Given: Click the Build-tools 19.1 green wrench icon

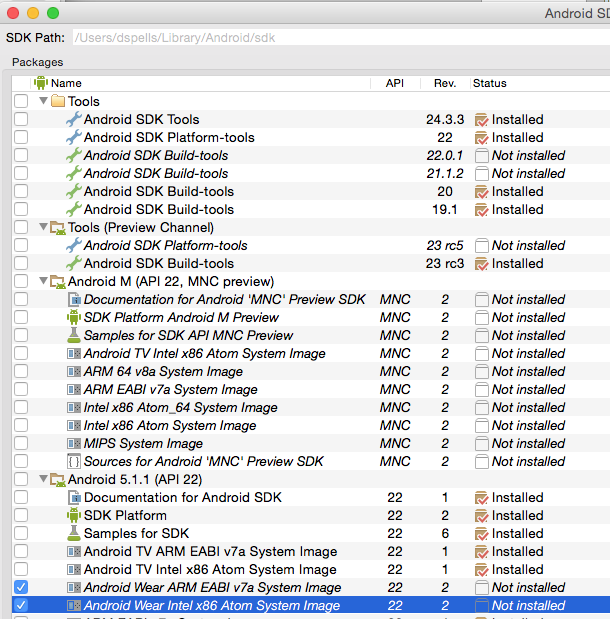Looking at the screenshot, I should [74, 209].
